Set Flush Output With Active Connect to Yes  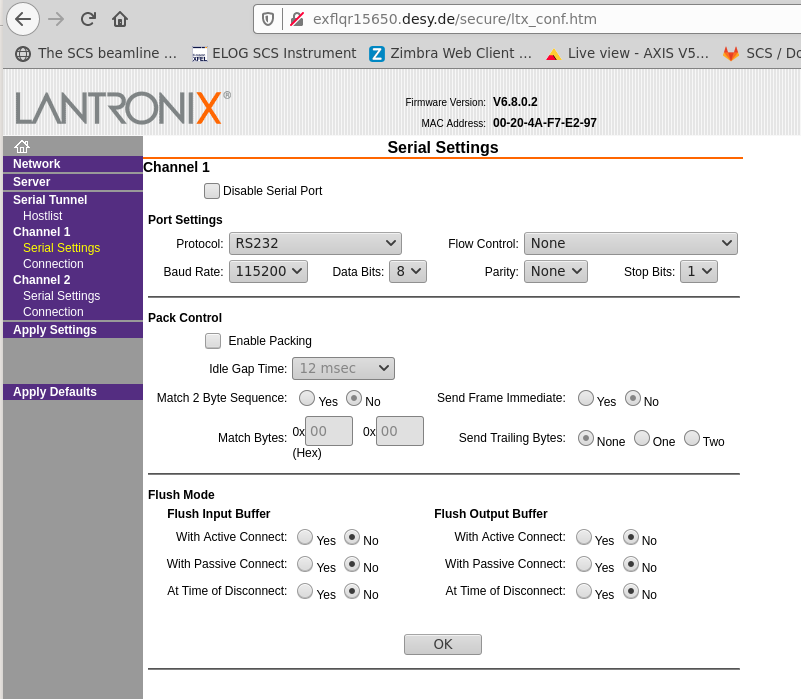click(x=583, y=537)
